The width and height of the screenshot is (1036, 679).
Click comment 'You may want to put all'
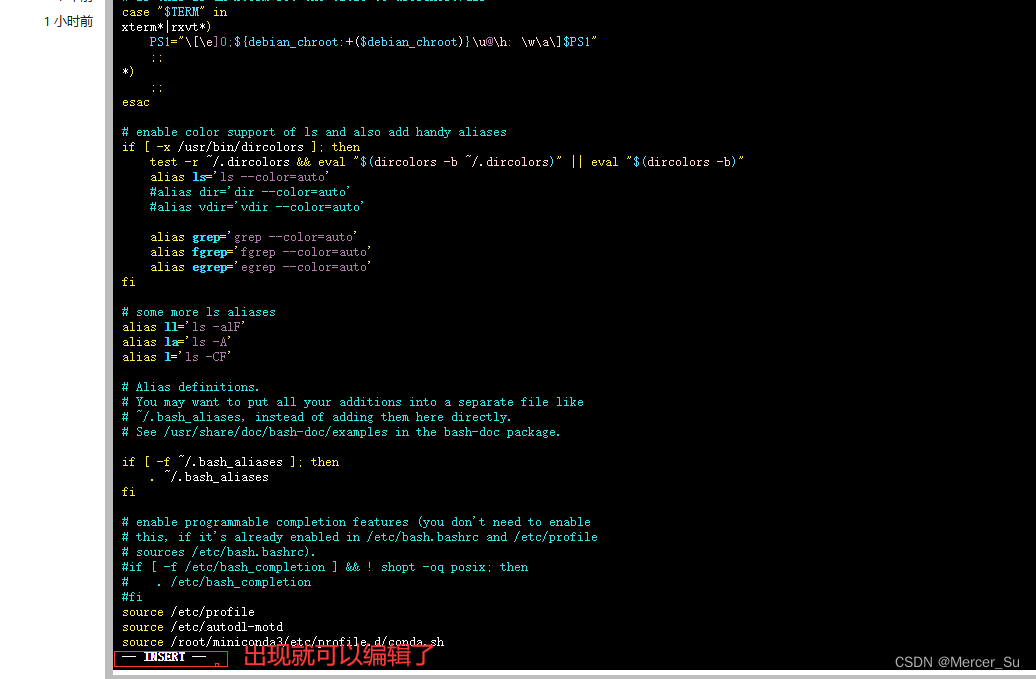click(x=352, y=402)
